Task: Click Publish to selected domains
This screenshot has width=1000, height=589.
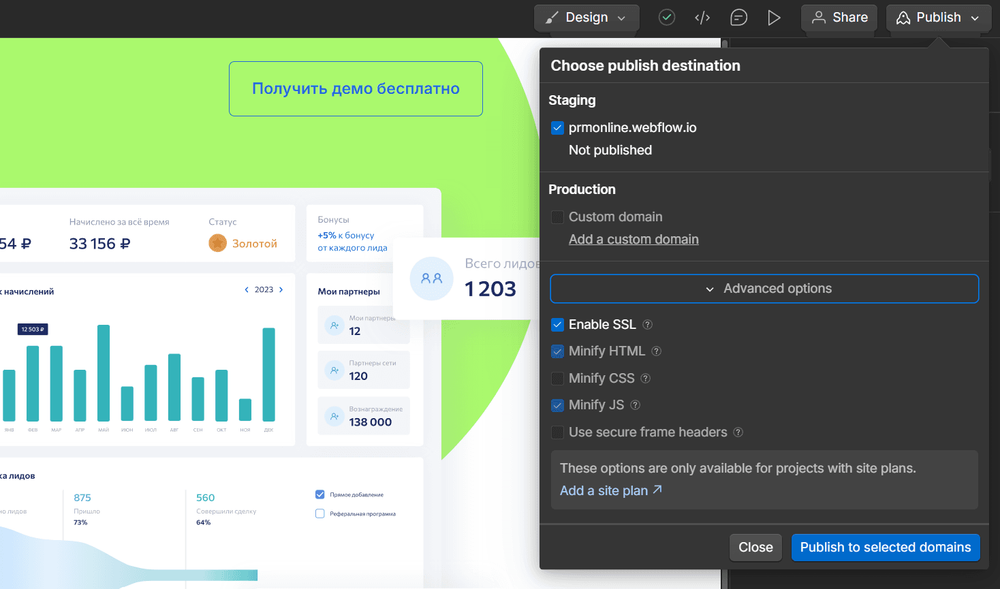Action: (x=885, y=547)
